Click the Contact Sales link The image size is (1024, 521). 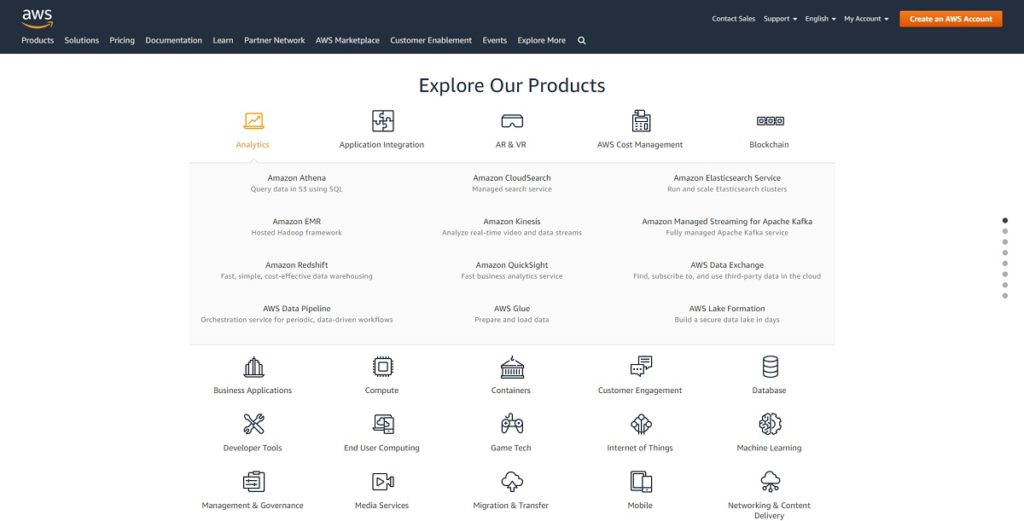pyautogui.click(x=733, y=19)
